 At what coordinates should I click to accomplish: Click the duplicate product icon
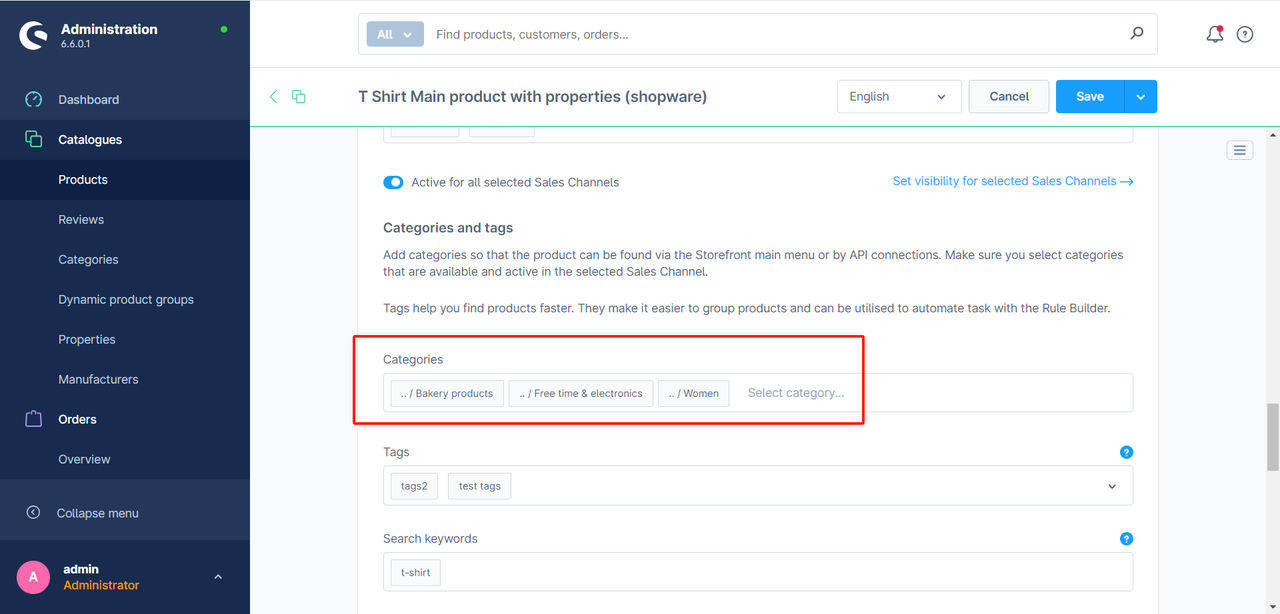(x=298, y=96)
